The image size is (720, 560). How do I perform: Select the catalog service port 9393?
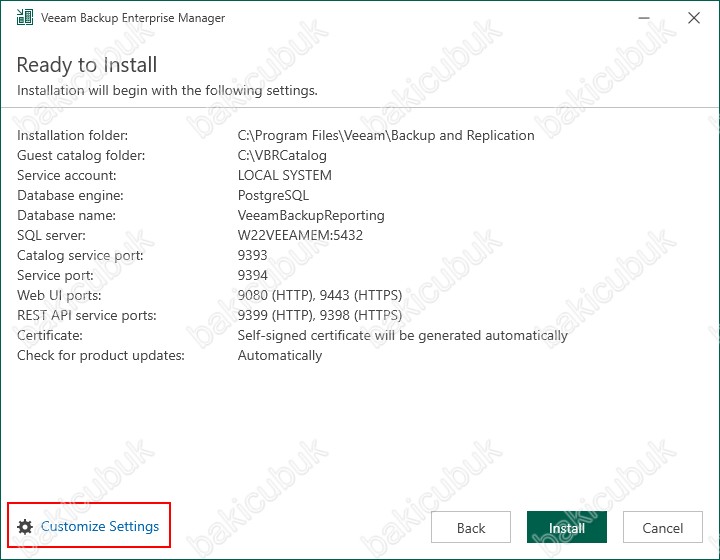253,255
